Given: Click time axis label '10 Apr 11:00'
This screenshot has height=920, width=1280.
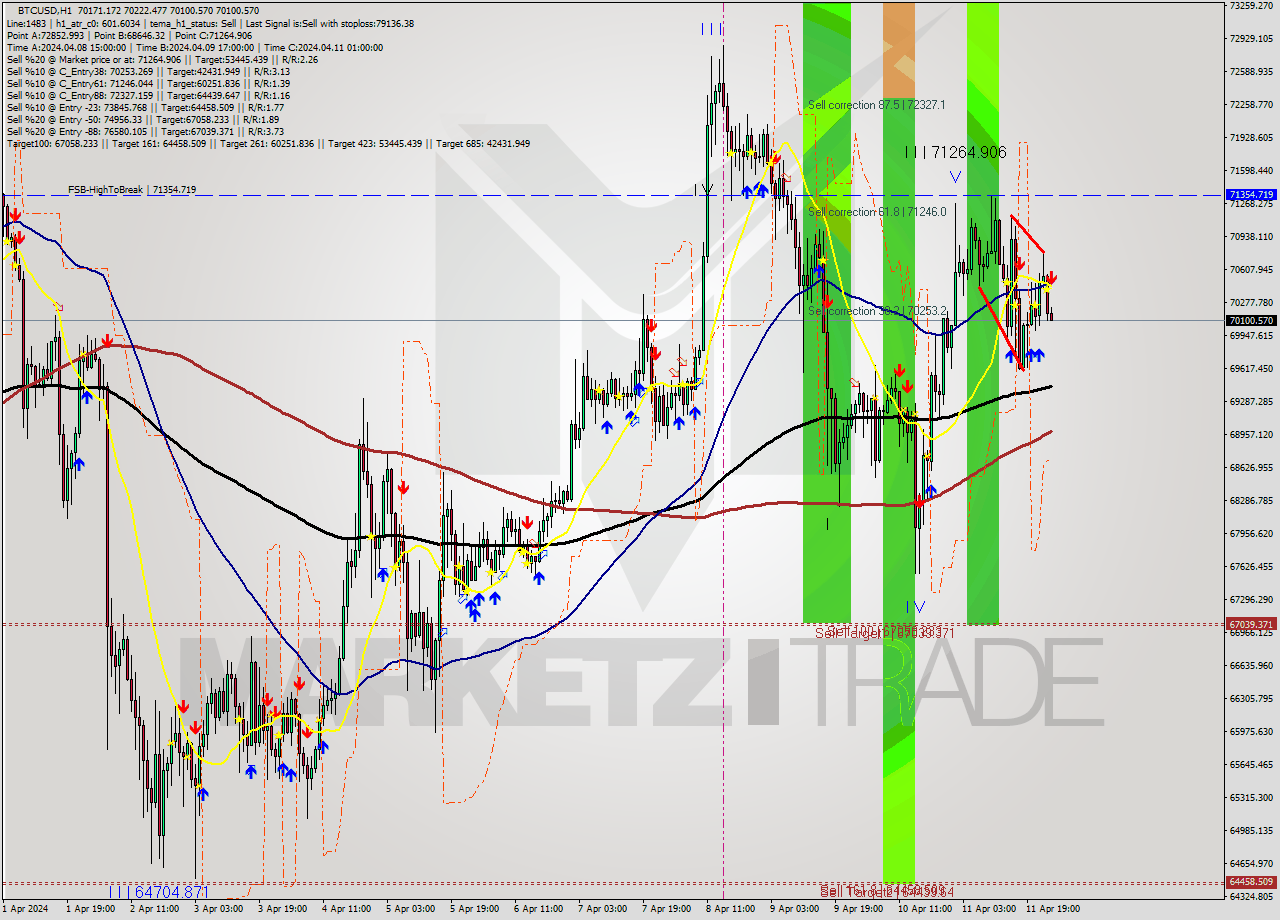Looking at the screenshot, I should [924, 910].
